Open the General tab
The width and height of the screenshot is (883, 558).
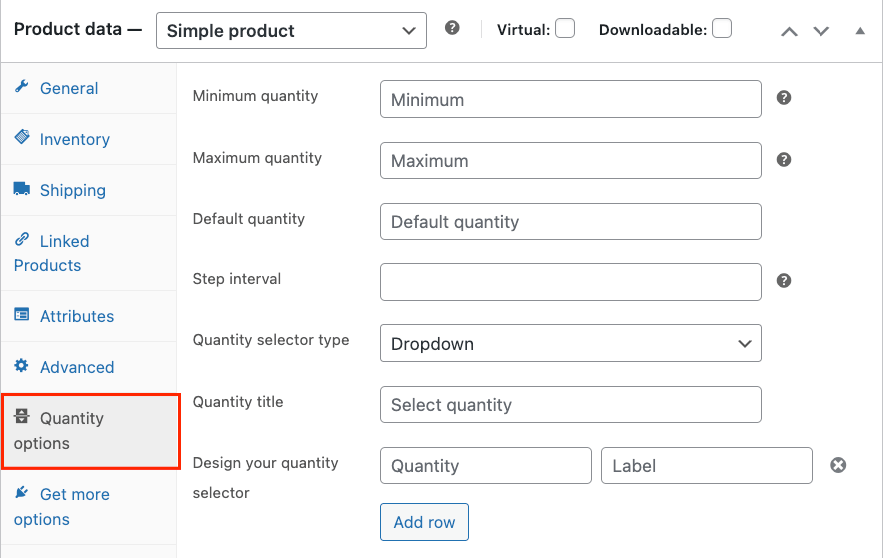(x=88, y=88)
